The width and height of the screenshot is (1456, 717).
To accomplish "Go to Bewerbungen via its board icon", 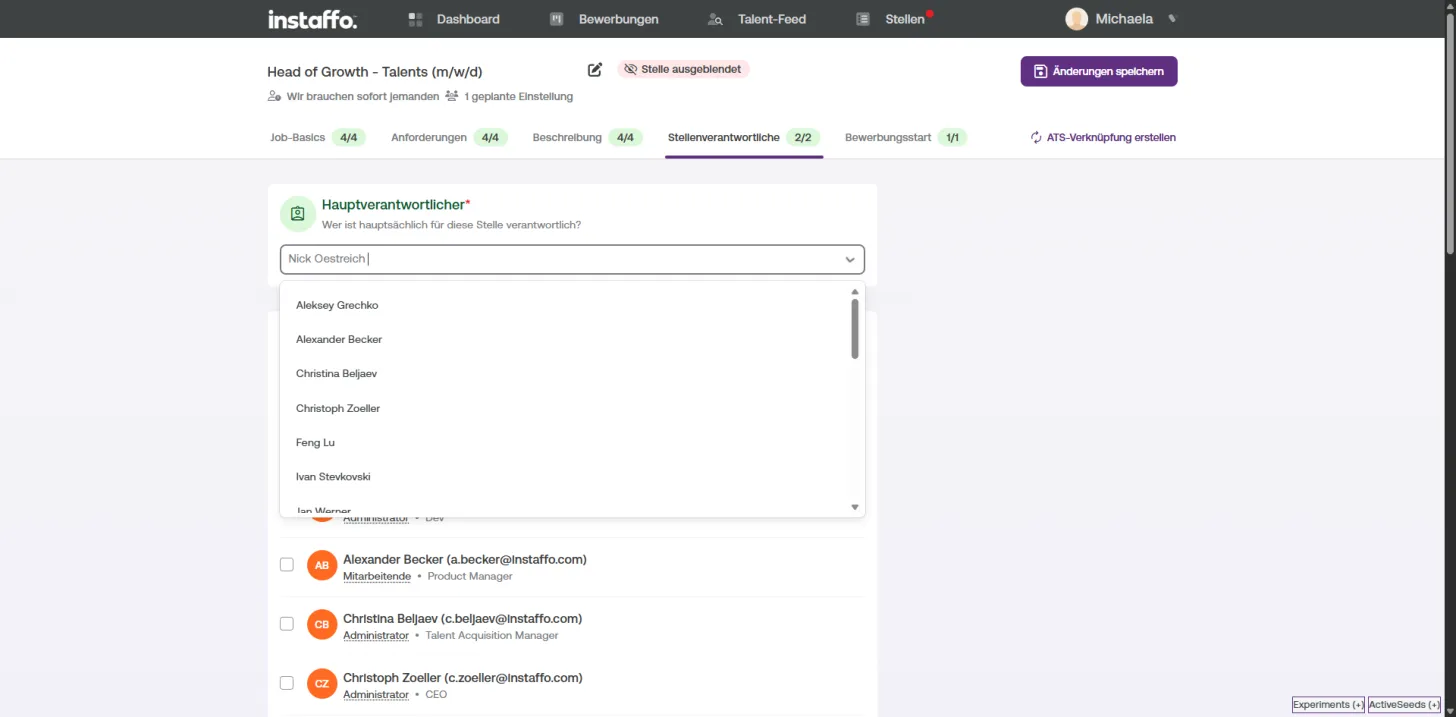I will [558, 19].
